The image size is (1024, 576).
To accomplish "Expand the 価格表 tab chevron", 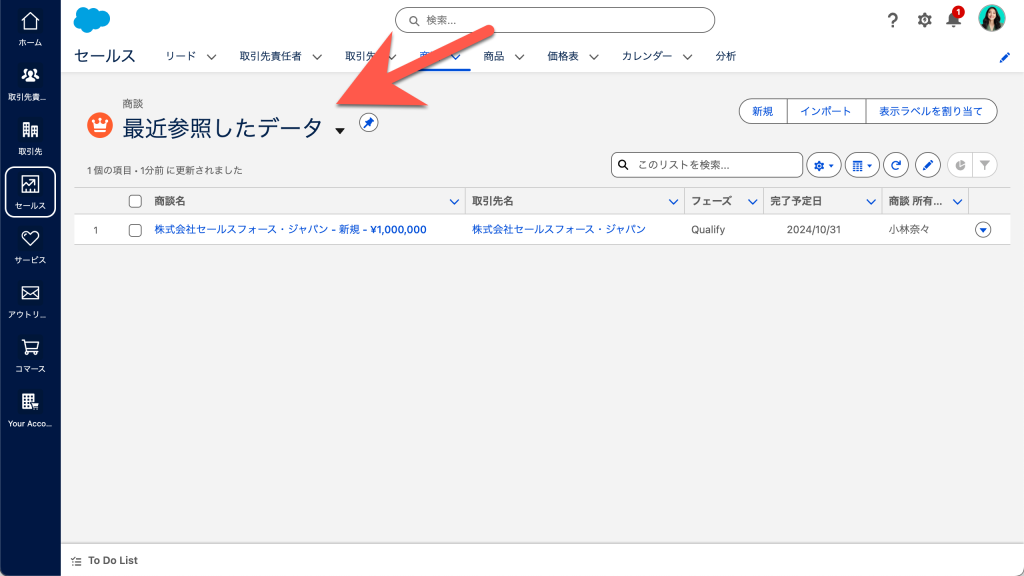I will (594, 57).
